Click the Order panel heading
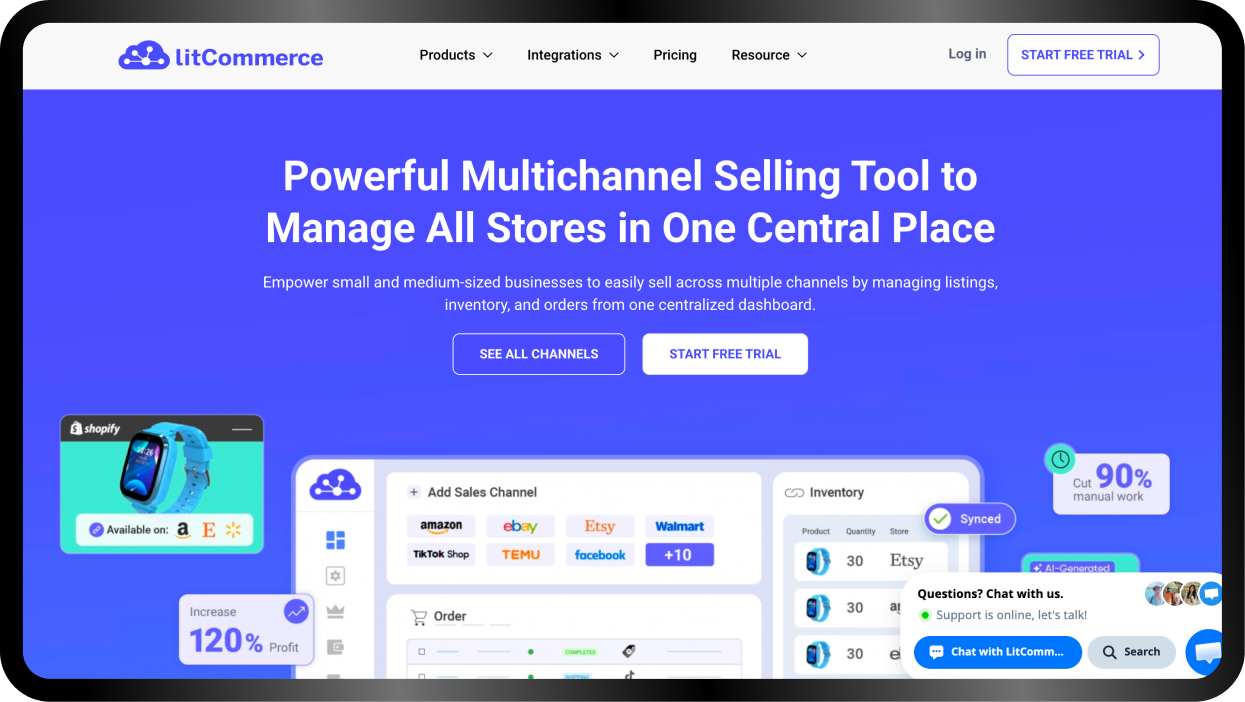 click(x=450, y=617)
